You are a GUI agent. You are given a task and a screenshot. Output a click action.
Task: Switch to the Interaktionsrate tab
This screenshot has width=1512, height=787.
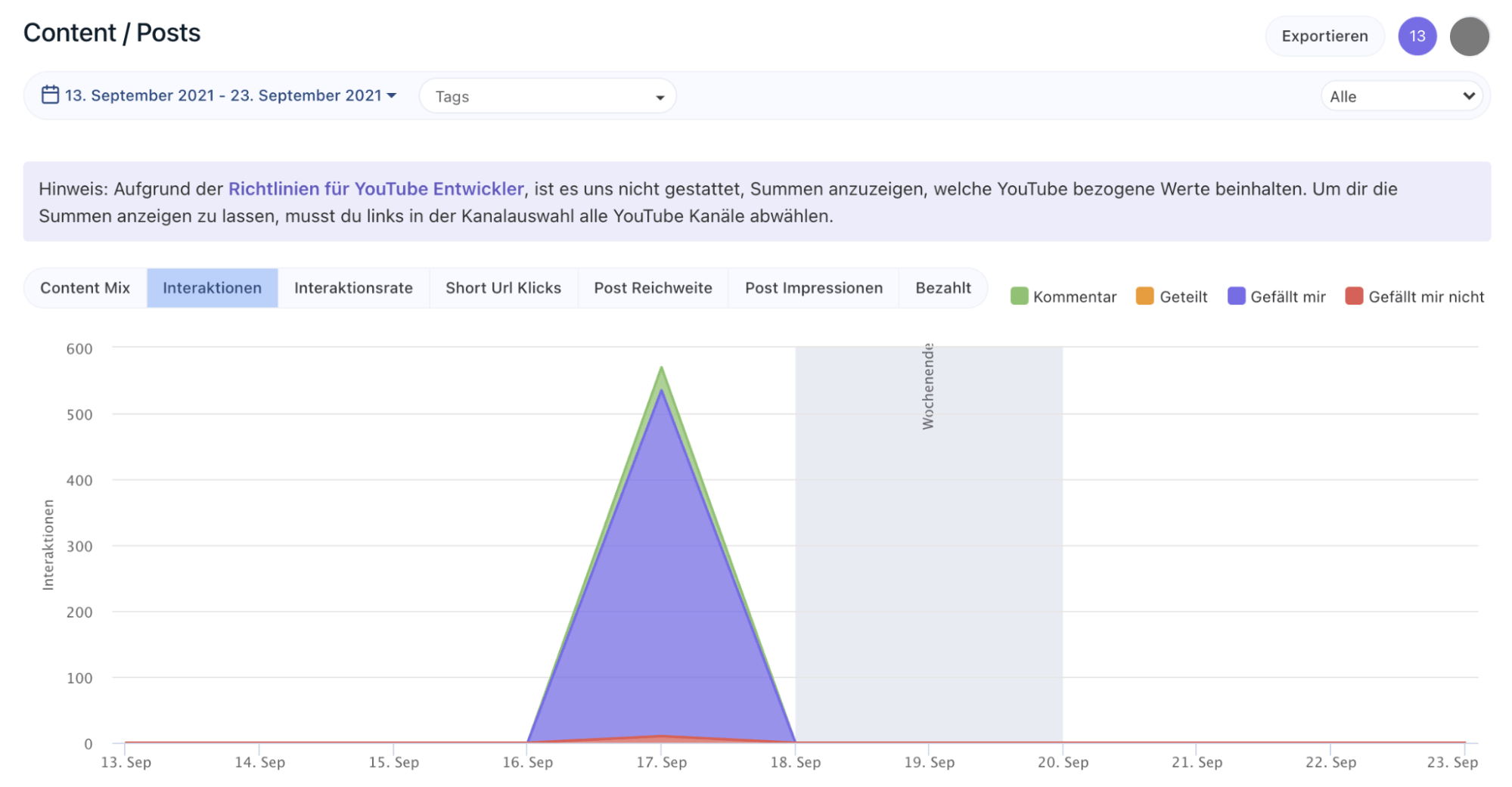click(353, 288)
